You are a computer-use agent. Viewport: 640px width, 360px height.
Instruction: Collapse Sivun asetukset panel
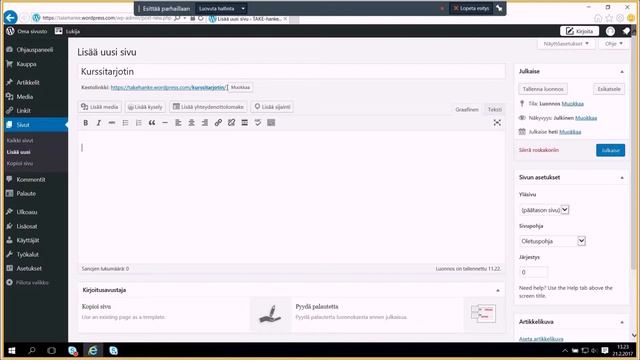point(622,178)
